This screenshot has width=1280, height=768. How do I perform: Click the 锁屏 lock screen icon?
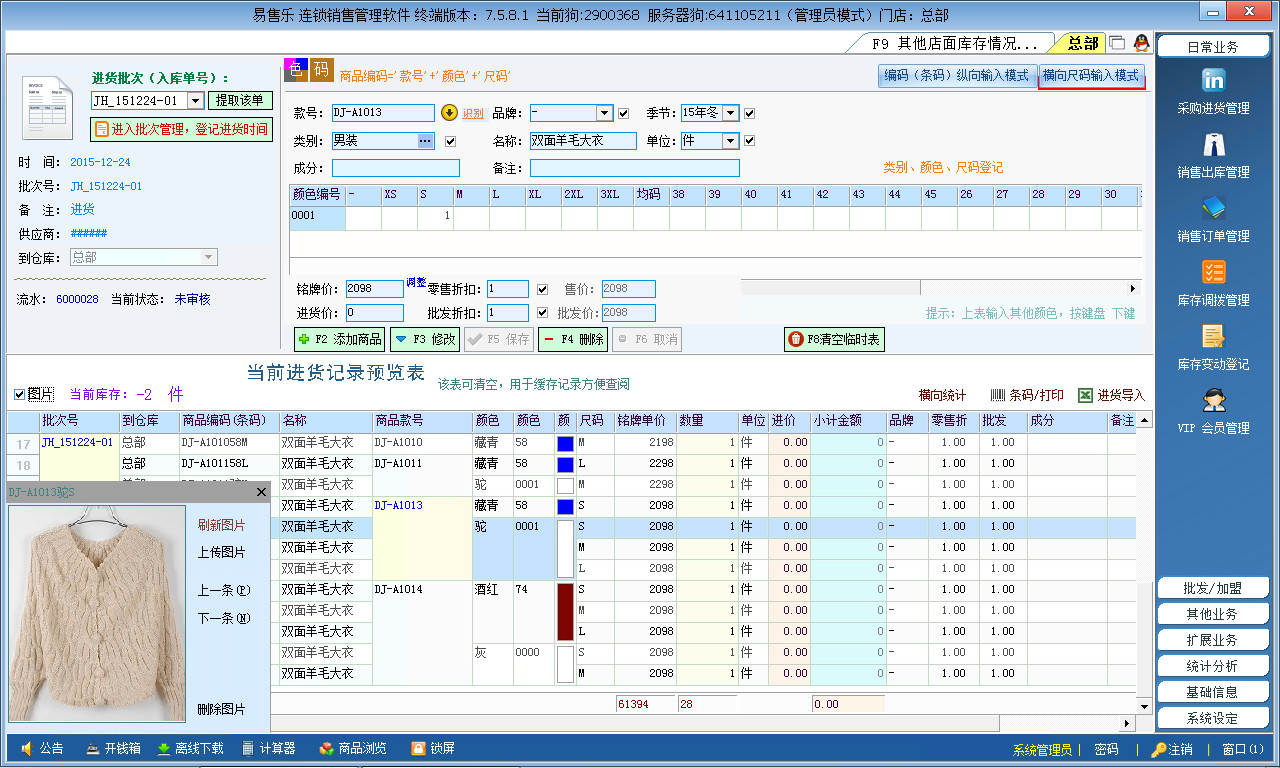point(418,748)
